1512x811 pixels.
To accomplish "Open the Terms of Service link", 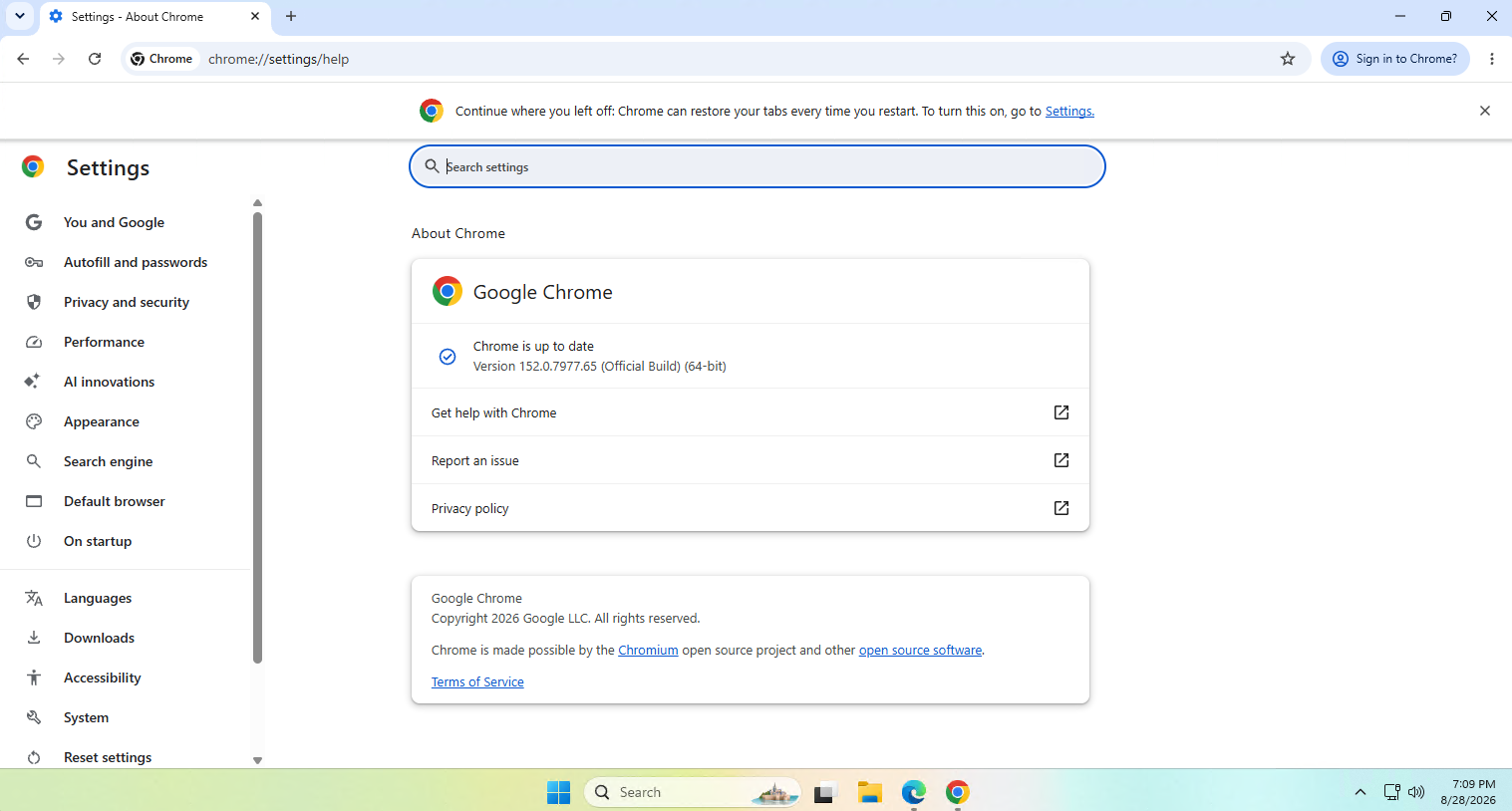I will tap(477, 681).
